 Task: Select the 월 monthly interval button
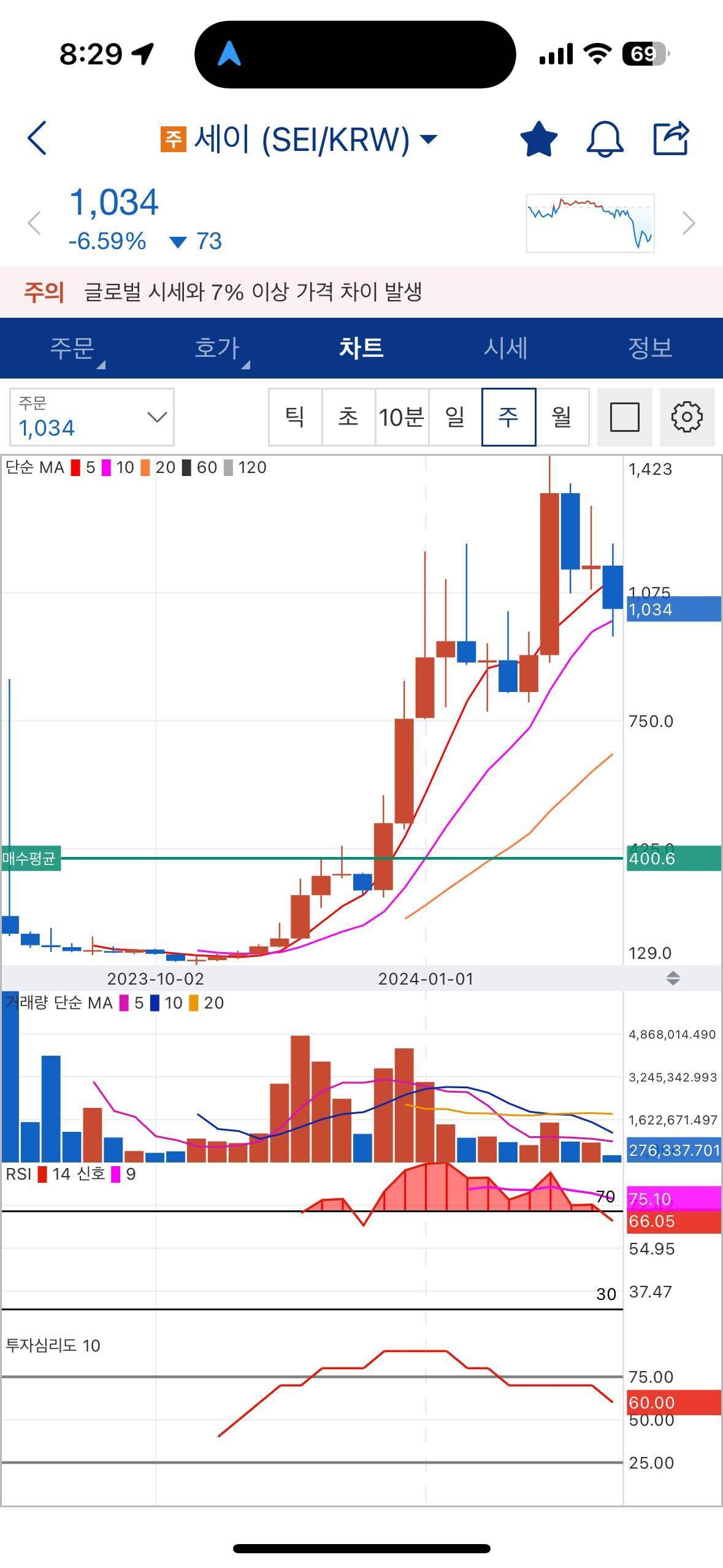(562, 417)
